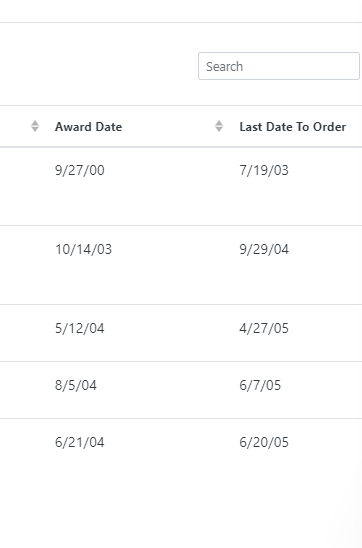The height and width of the screenshot is (548, 362).
Task: Select the last order date 6/20/05
Action: point(264,442)
